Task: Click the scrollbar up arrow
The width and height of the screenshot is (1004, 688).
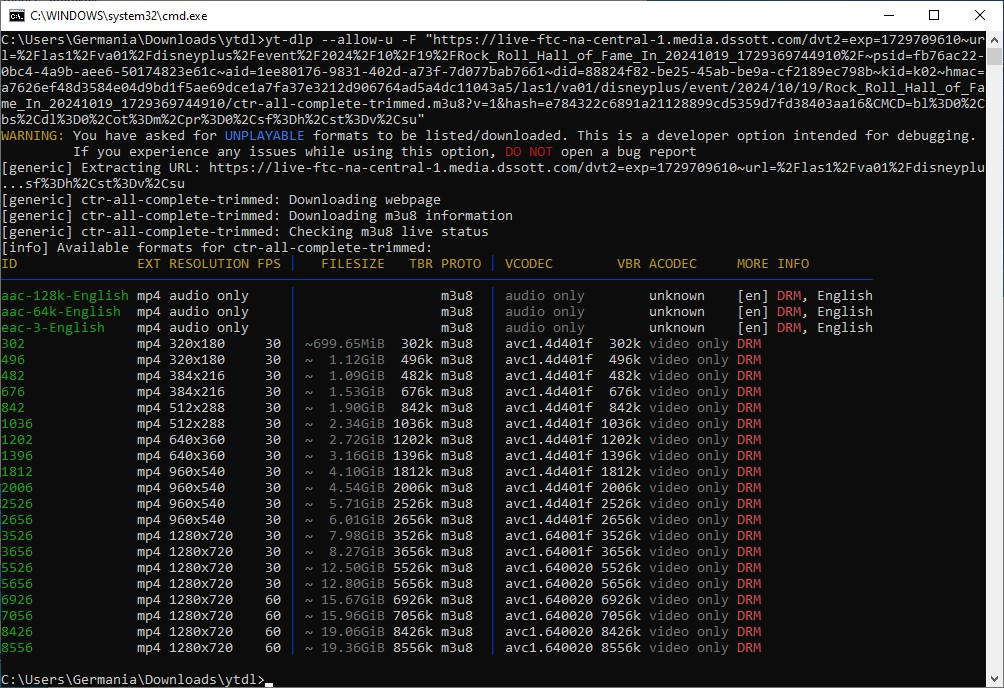Action: (994, 40)
